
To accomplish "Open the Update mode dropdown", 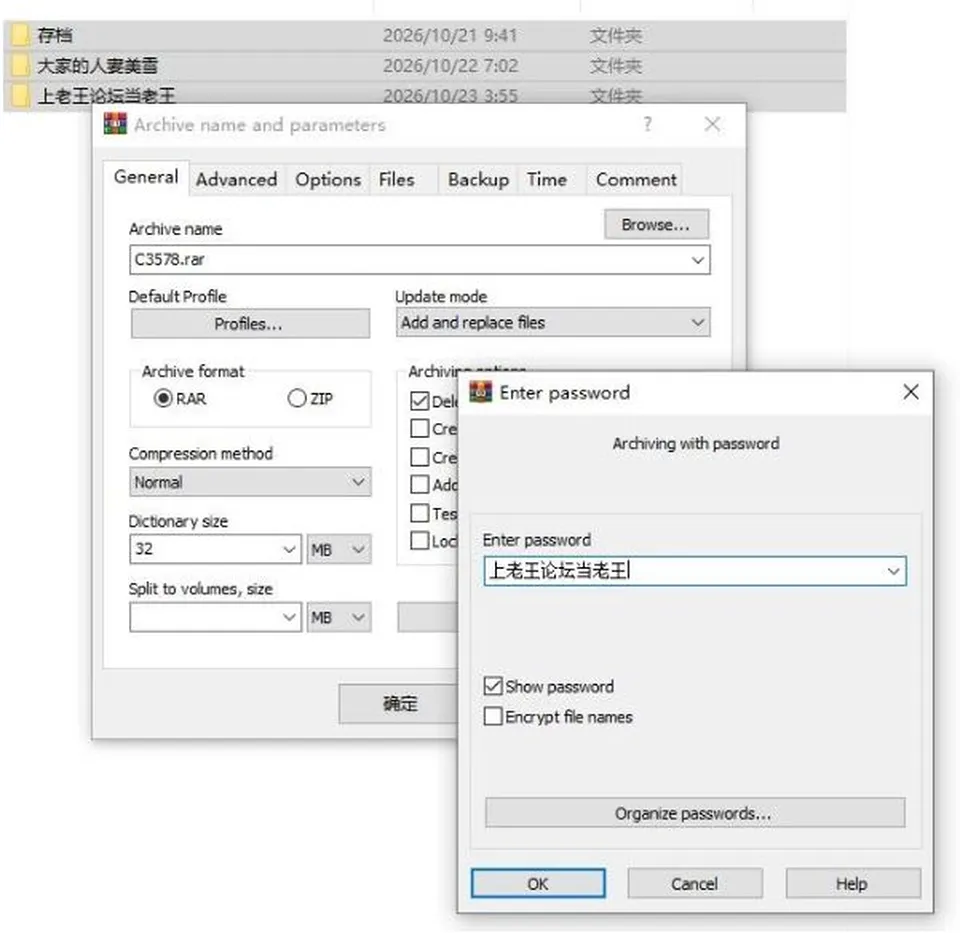I will click(697, 323).
